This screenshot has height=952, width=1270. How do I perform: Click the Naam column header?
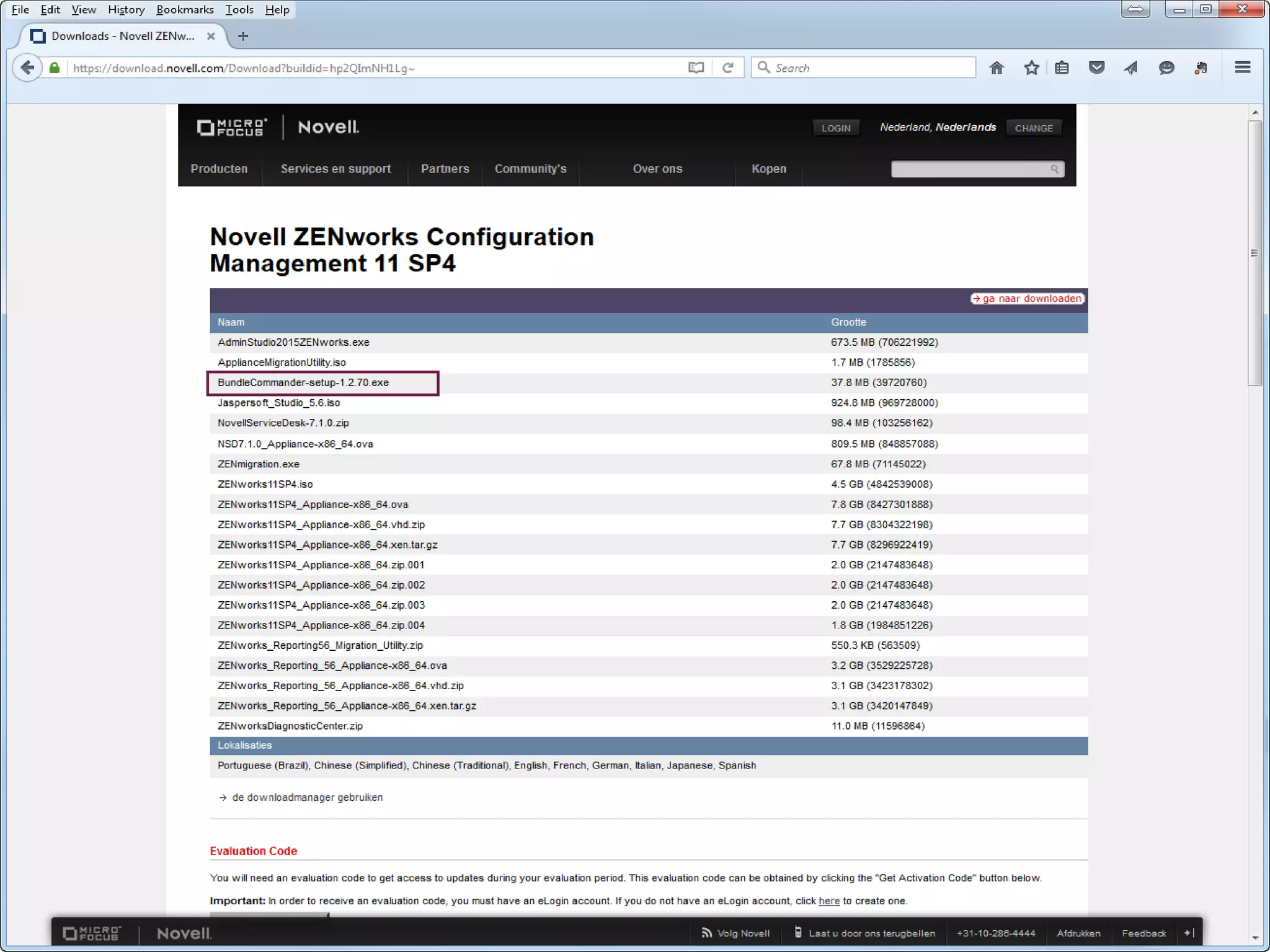coord(231,322)
